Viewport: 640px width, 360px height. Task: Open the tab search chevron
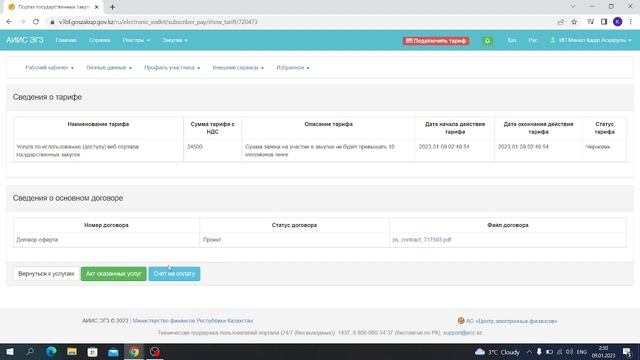[x=573, y=6]
